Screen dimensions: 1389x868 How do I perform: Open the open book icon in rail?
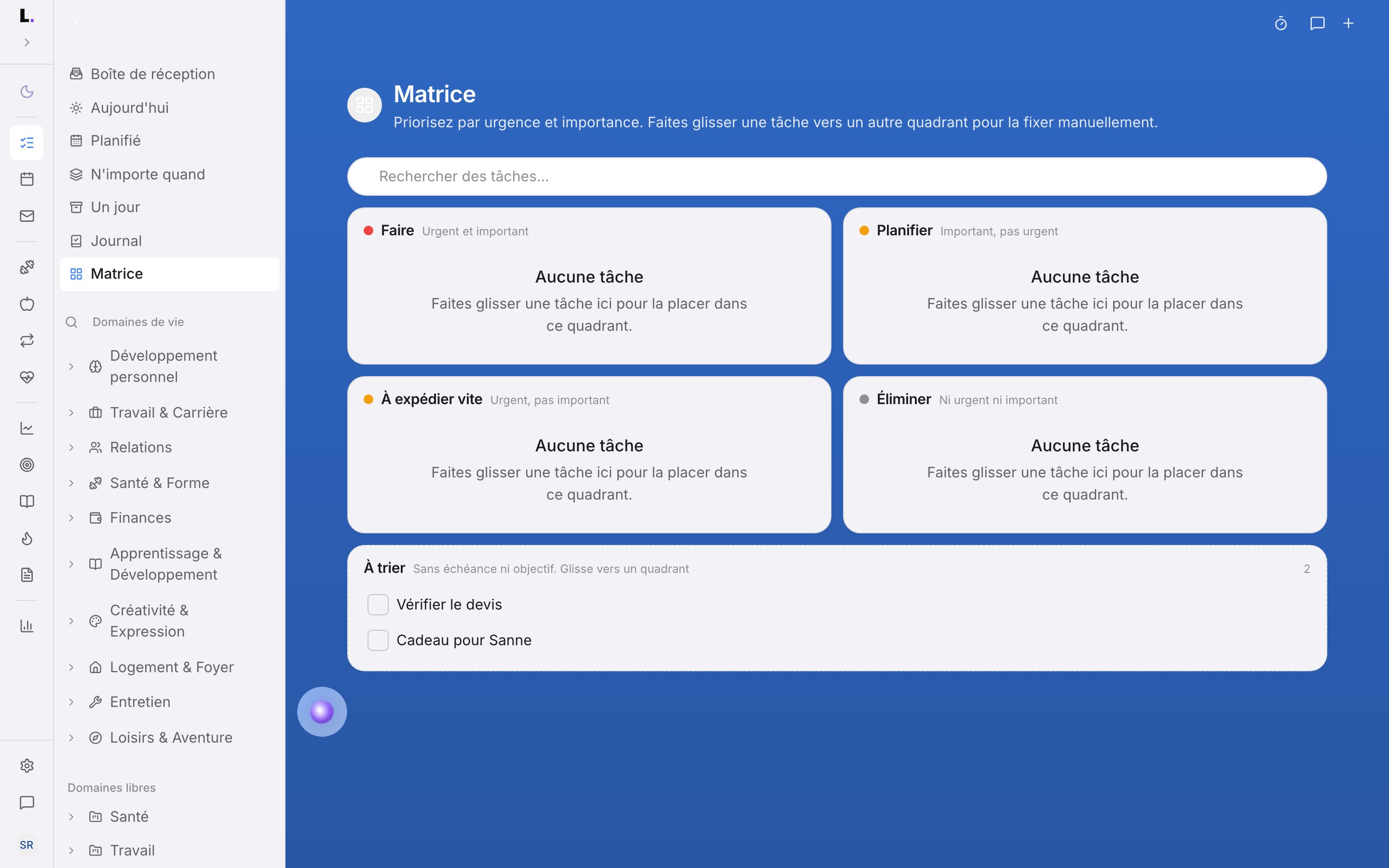point(27,502)
